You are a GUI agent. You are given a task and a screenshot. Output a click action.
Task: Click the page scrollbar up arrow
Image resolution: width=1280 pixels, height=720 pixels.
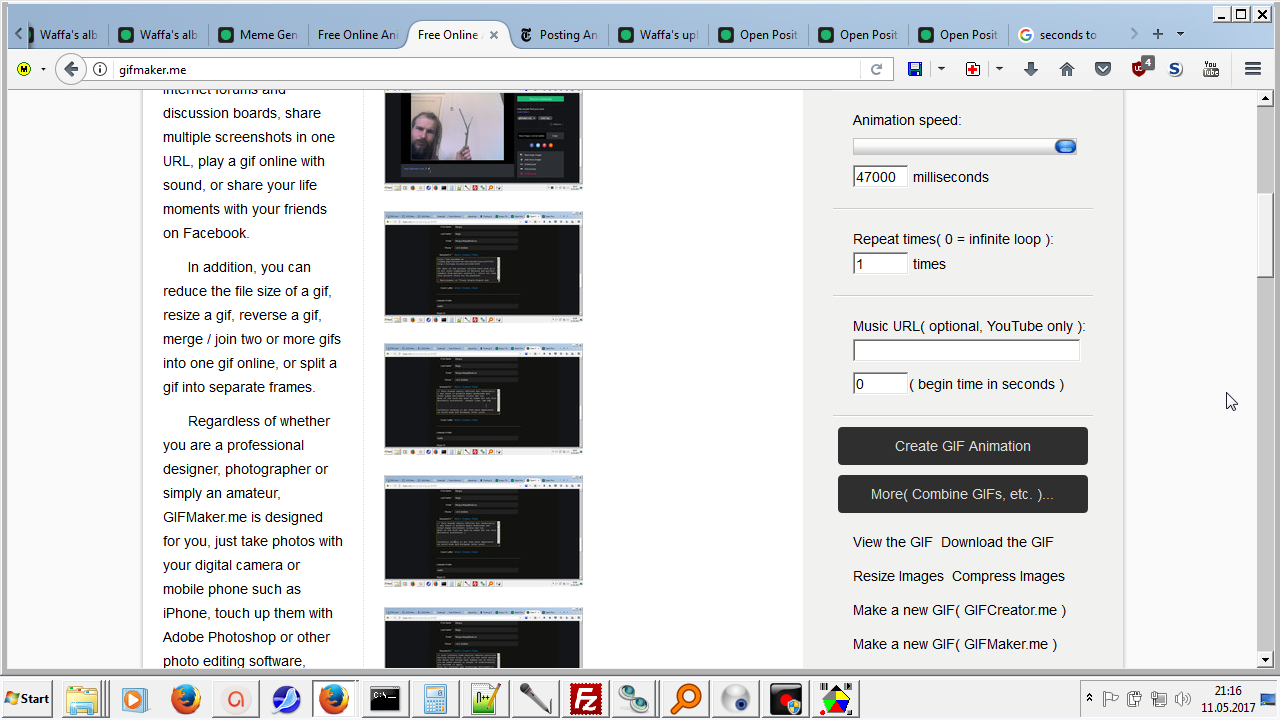pyautogui.click(x=1265, y=98)
